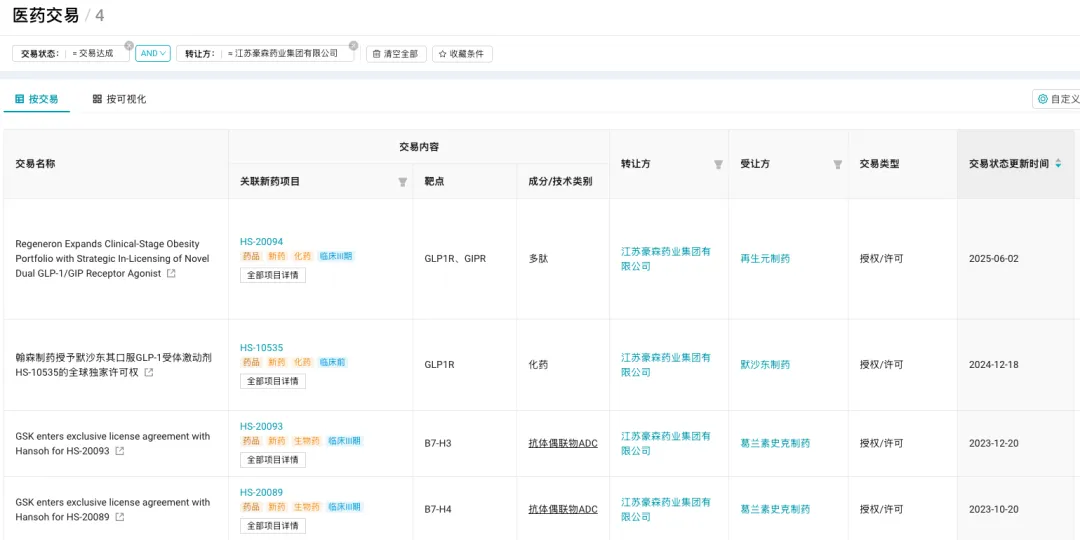Screen dimensions: 1080x540
Task: Filter the 受让方 column
Action: [x=837, y=164]
